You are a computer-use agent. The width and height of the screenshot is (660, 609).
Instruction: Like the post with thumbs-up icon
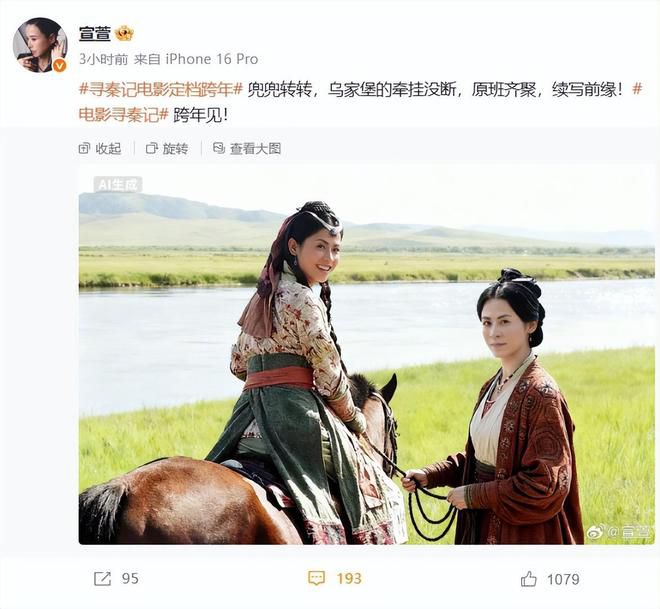(529, 579)
